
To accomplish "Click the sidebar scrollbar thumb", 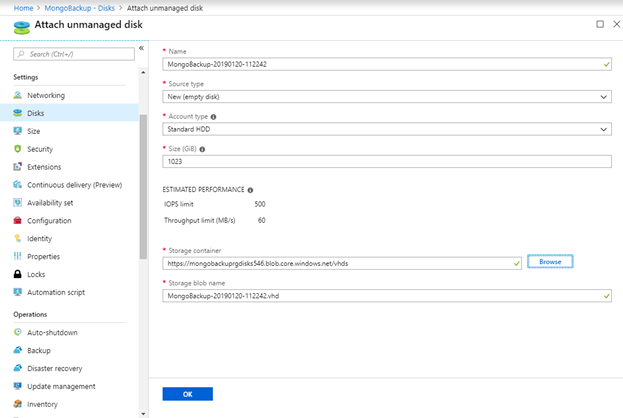I will click(143, 187).
